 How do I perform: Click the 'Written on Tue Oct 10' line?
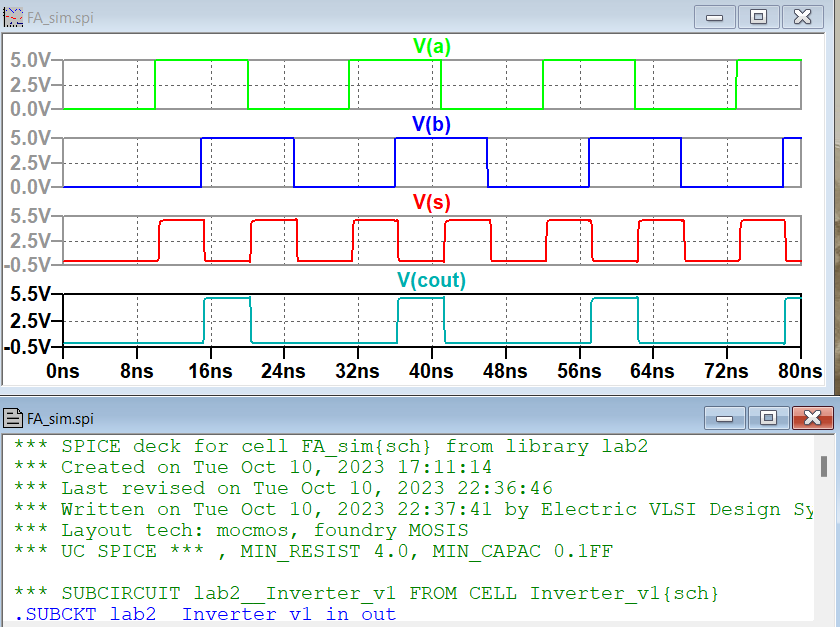tap(413, 509)
